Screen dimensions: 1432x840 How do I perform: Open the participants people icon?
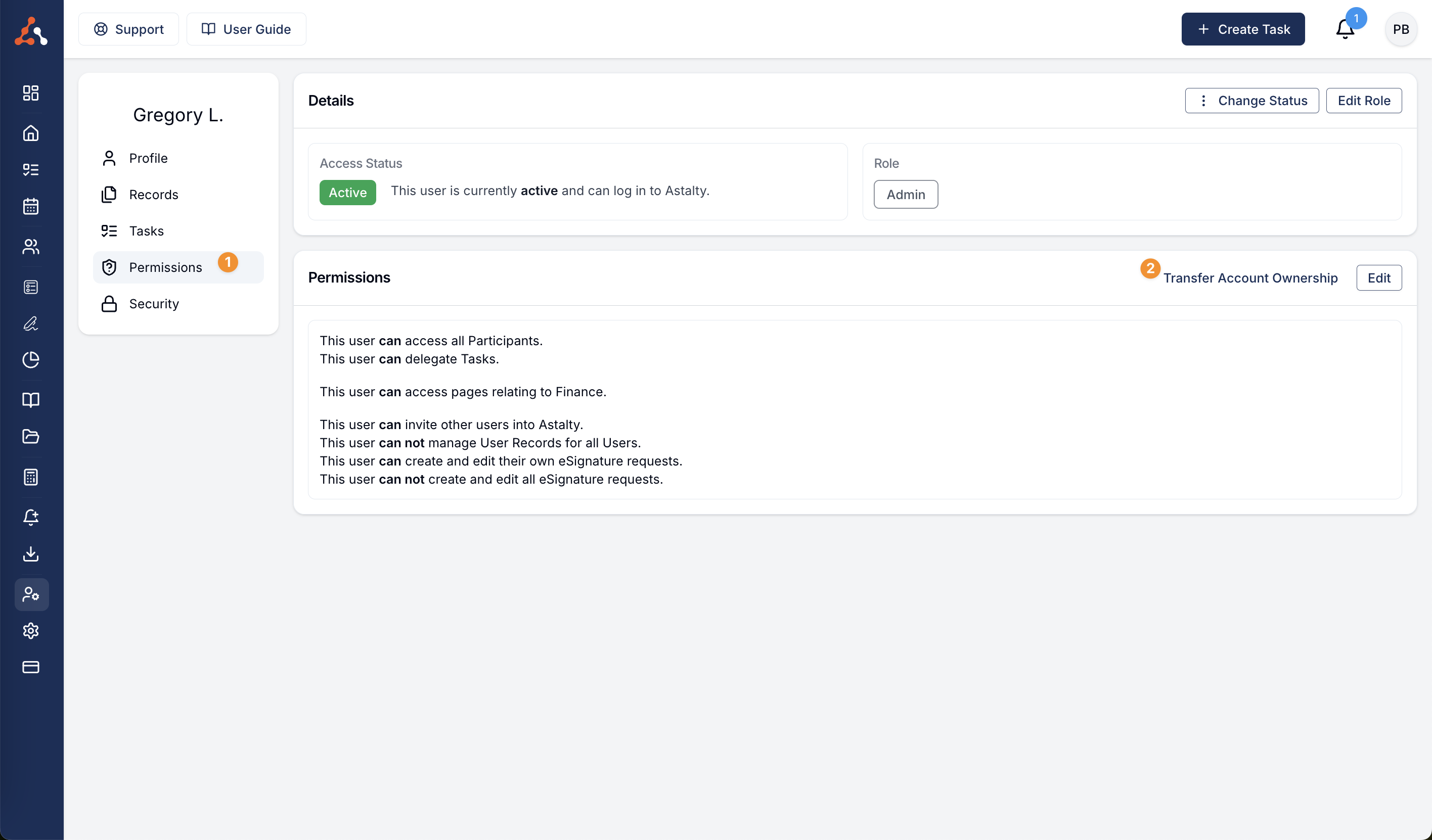[31, 247]
